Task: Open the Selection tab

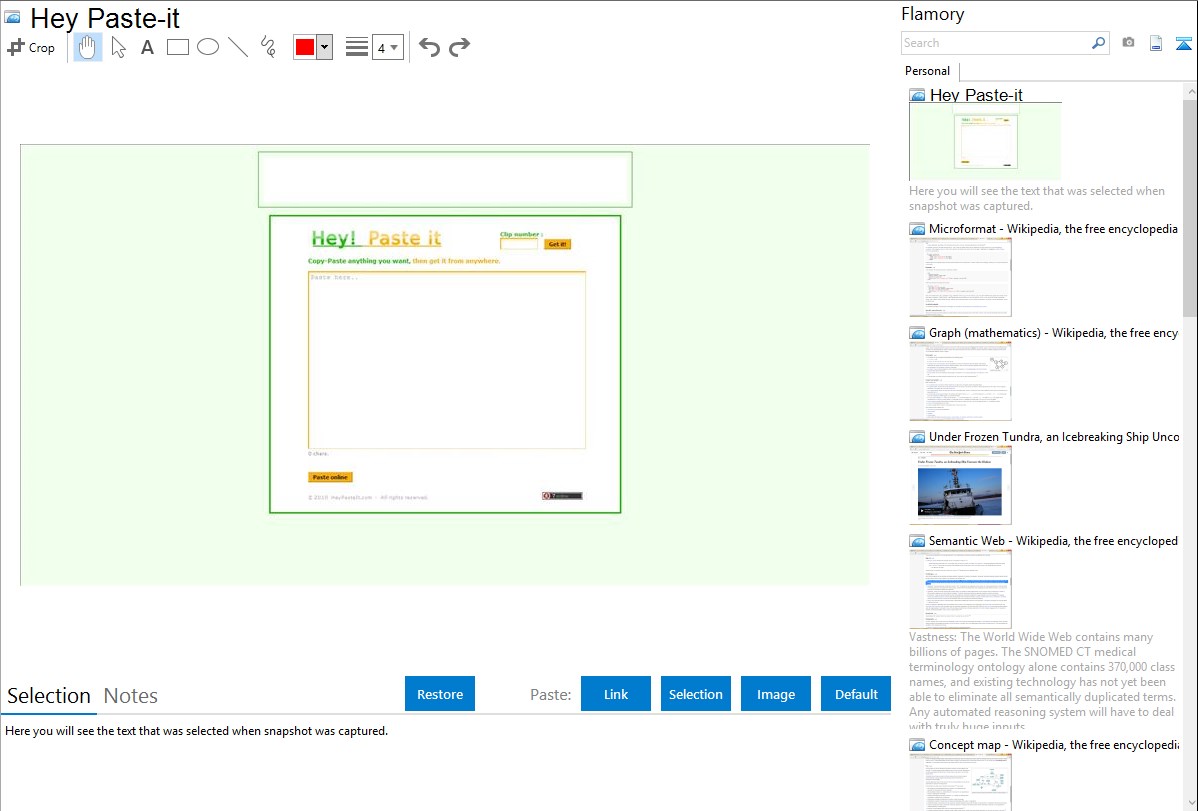Action: pyautogui.click(x=49, y=696)
